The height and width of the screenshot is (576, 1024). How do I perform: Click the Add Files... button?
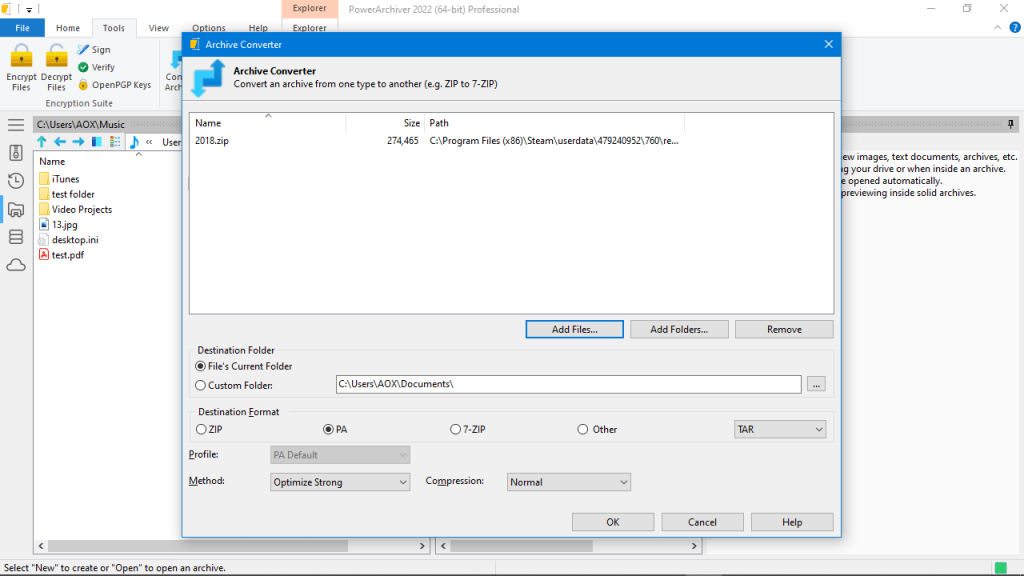[575, 329]
